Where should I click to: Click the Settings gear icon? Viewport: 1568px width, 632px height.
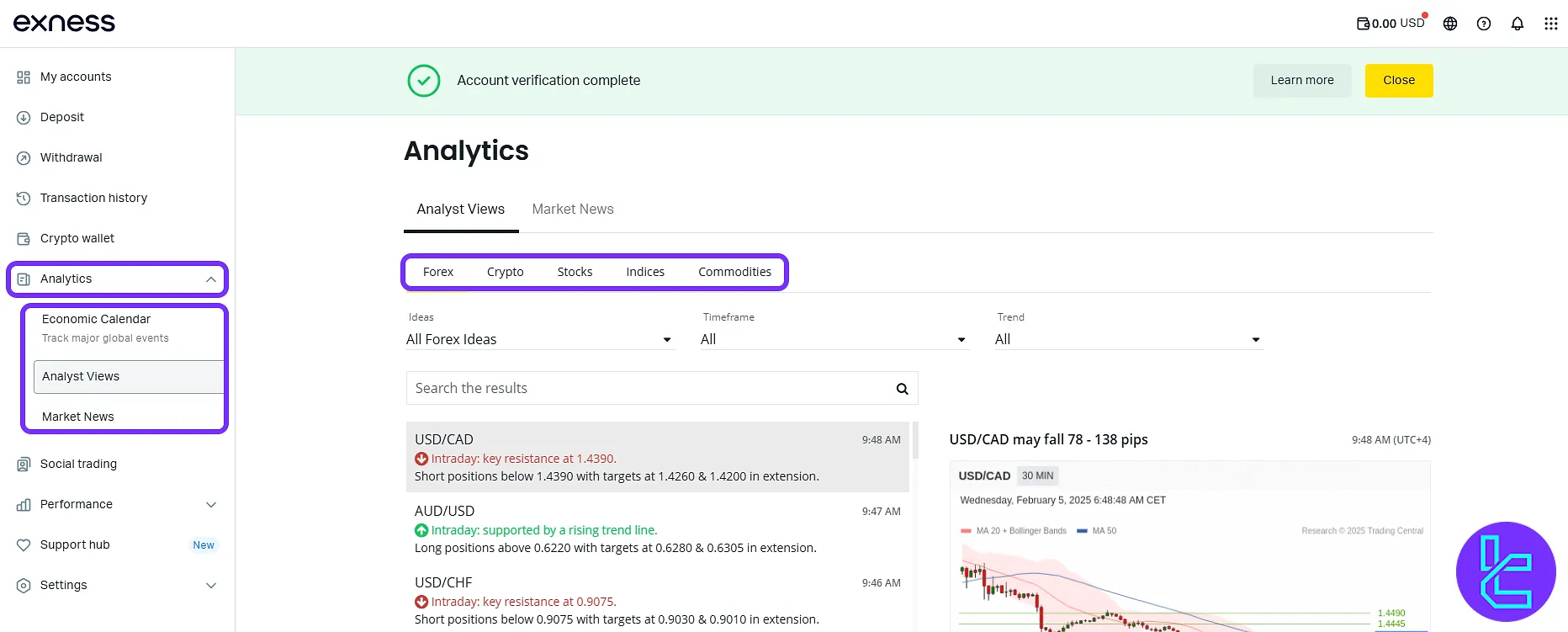click(x=24, y=585)
